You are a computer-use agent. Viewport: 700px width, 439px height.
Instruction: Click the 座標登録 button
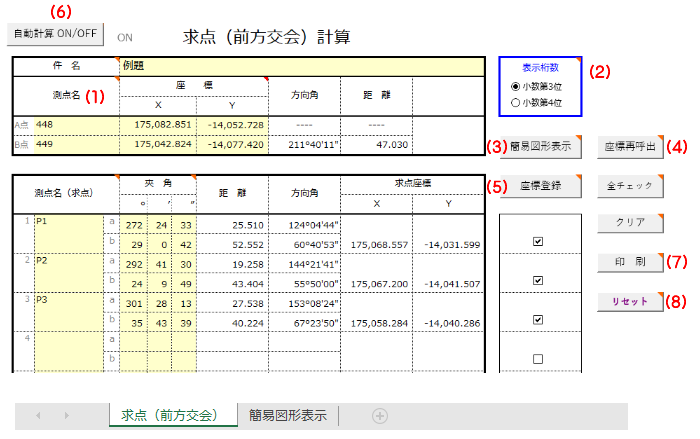[x=540, y=186]
